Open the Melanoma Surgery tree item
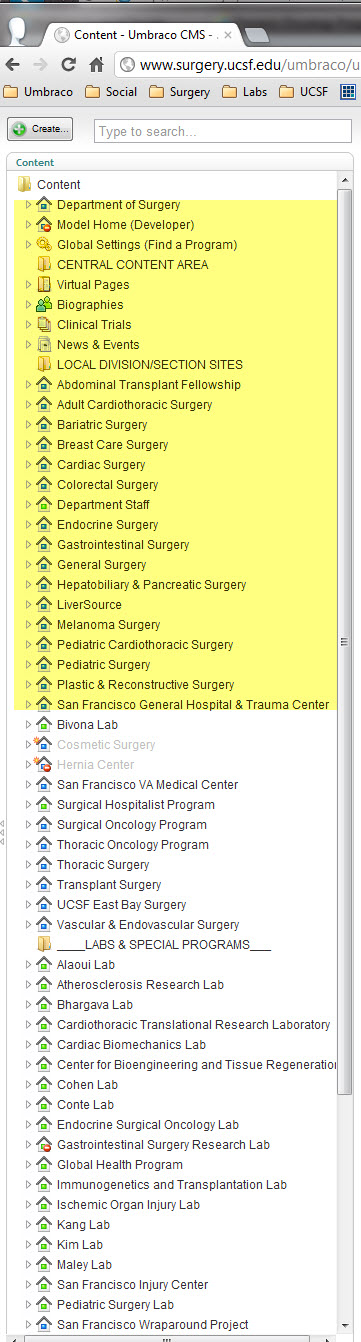The image size is (361, 1342). pyautogui.click(x=108, y=624)
